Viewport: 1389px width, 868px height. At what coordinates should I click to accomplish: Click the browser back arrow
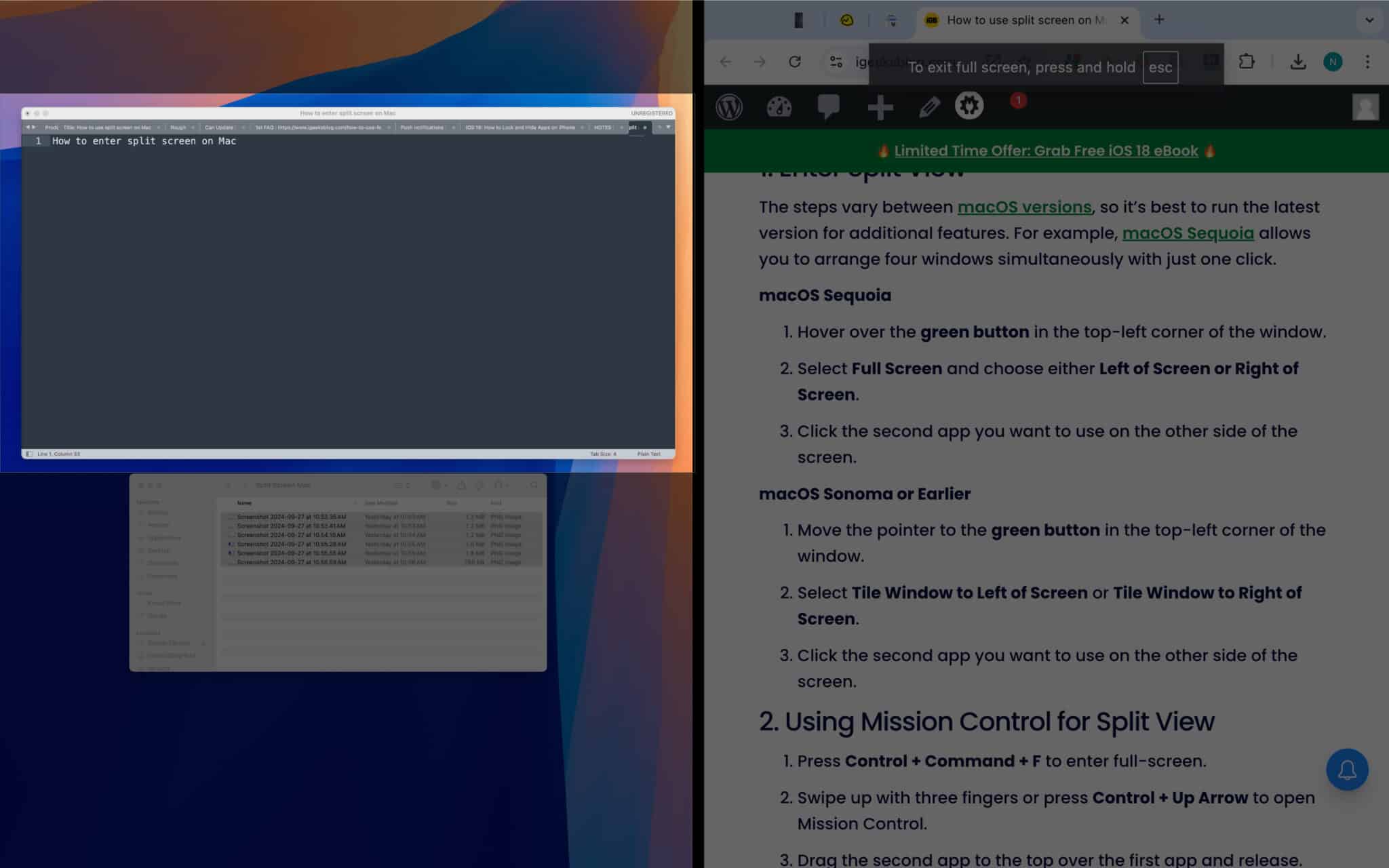[x=726, y=62]
